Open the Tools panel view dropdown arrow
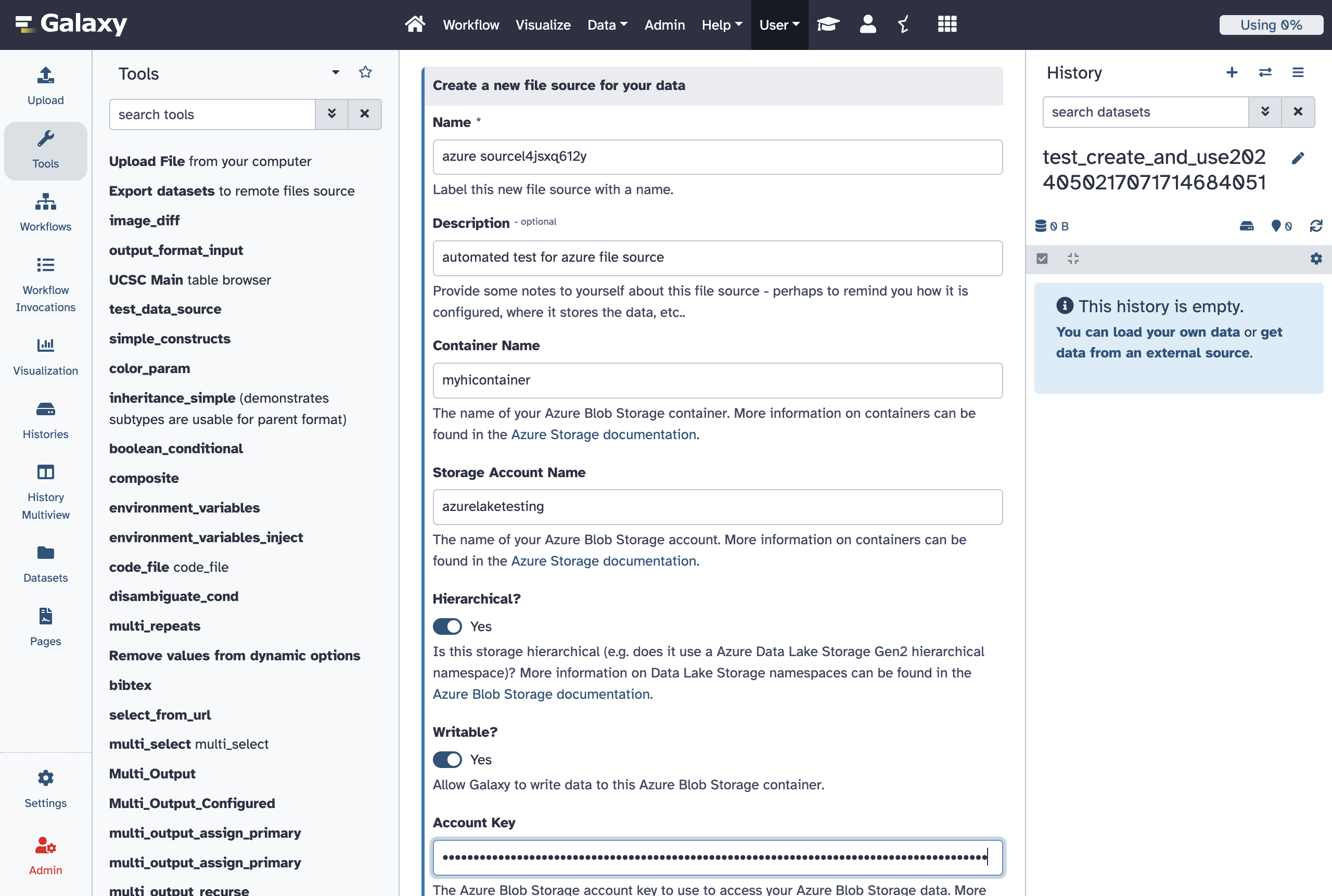 pos(336,72)
